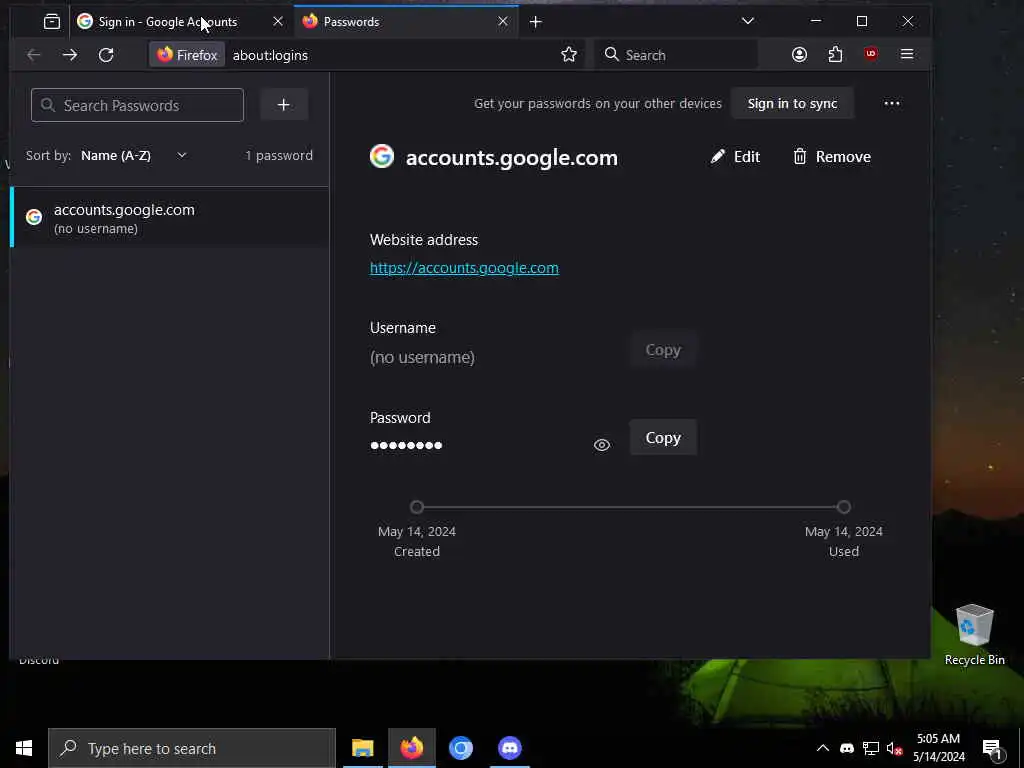Open the three-dot passwords menu
The height and width of the screenshot is (768, 1024).
click(x=891, y=103)
